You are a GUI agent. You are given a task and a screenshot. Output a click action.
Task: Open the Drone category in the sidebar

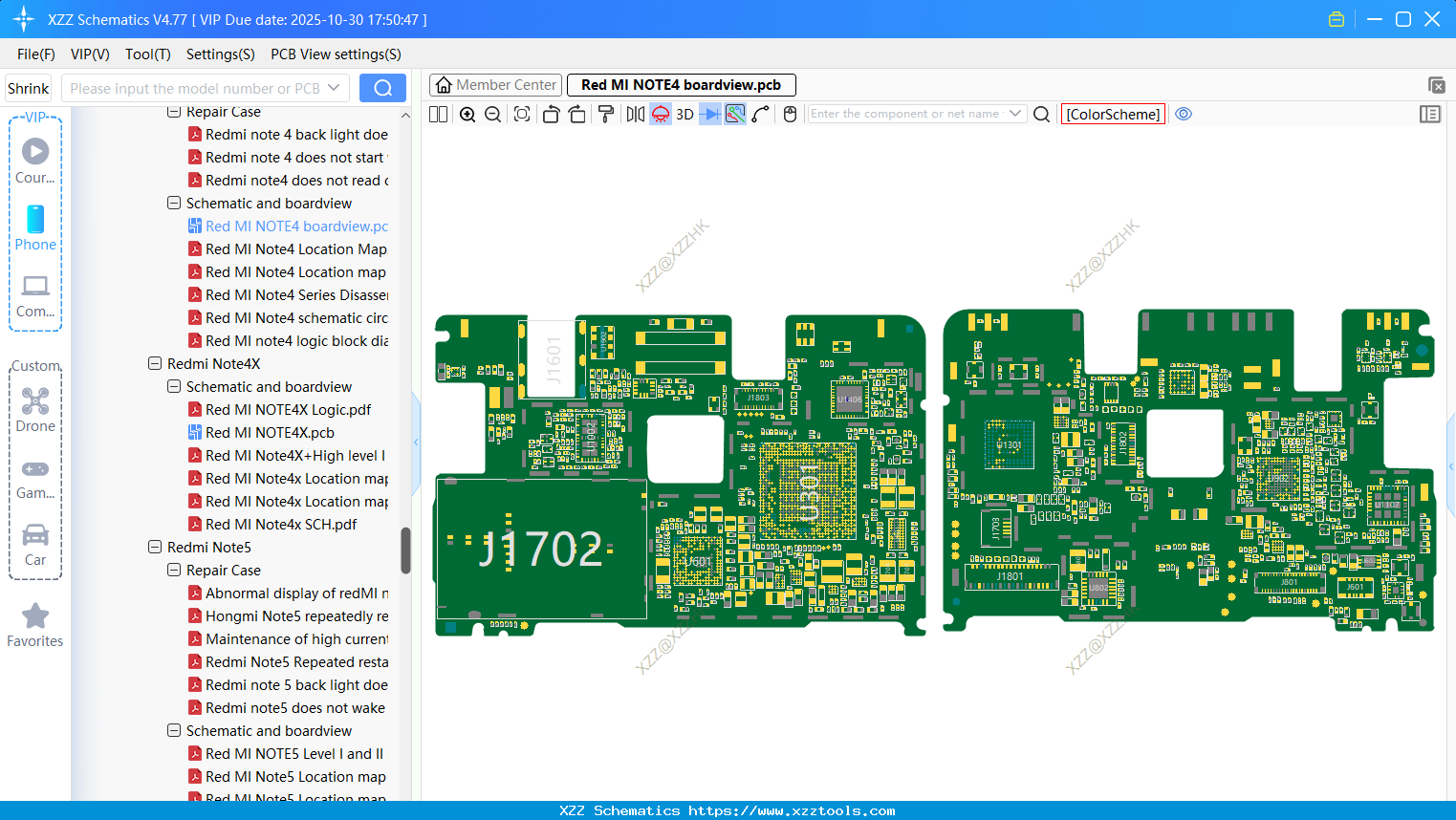[35, 410]
